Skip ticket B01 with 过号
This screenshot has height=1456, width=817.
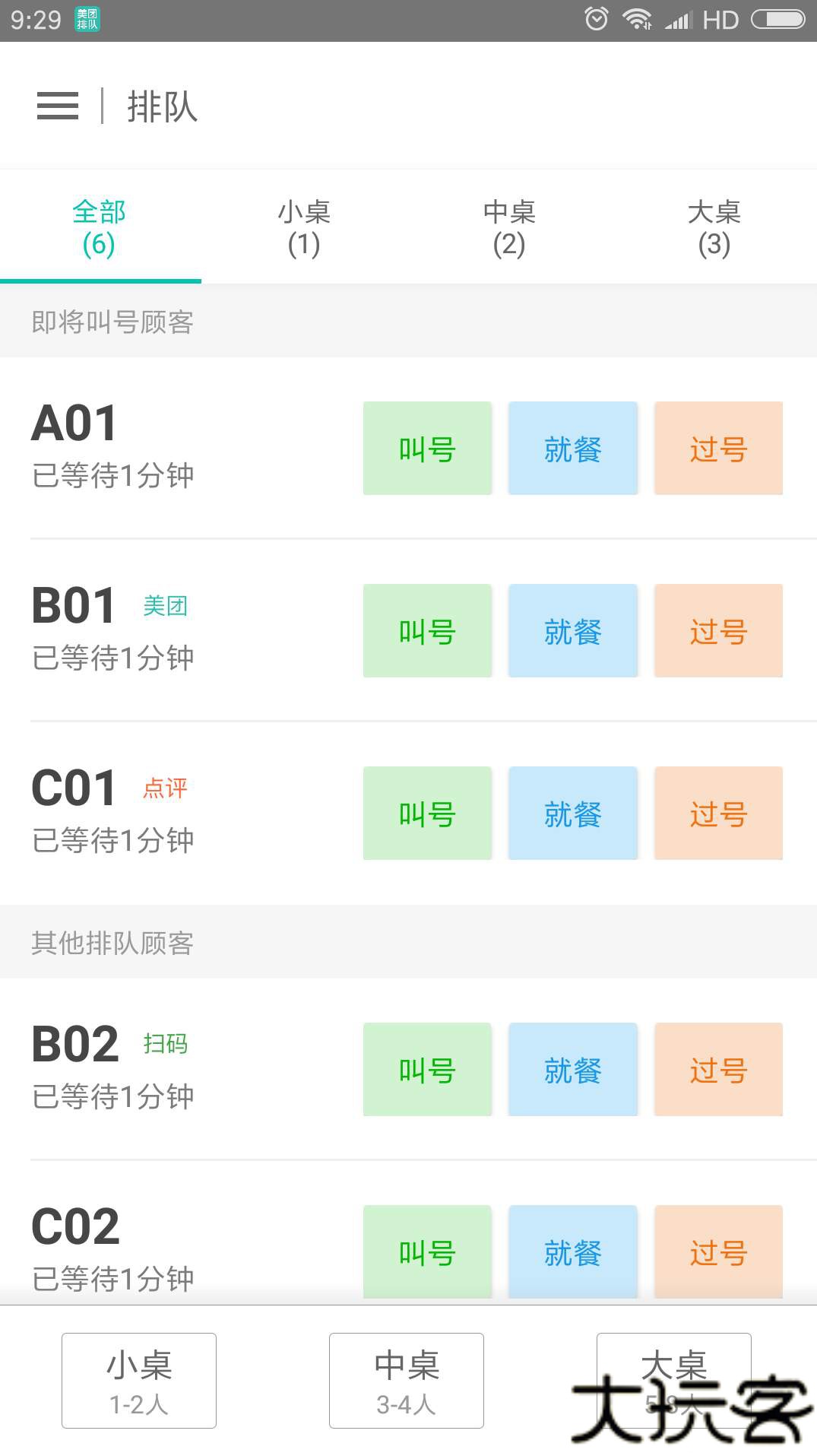click(x=718, y=631)
